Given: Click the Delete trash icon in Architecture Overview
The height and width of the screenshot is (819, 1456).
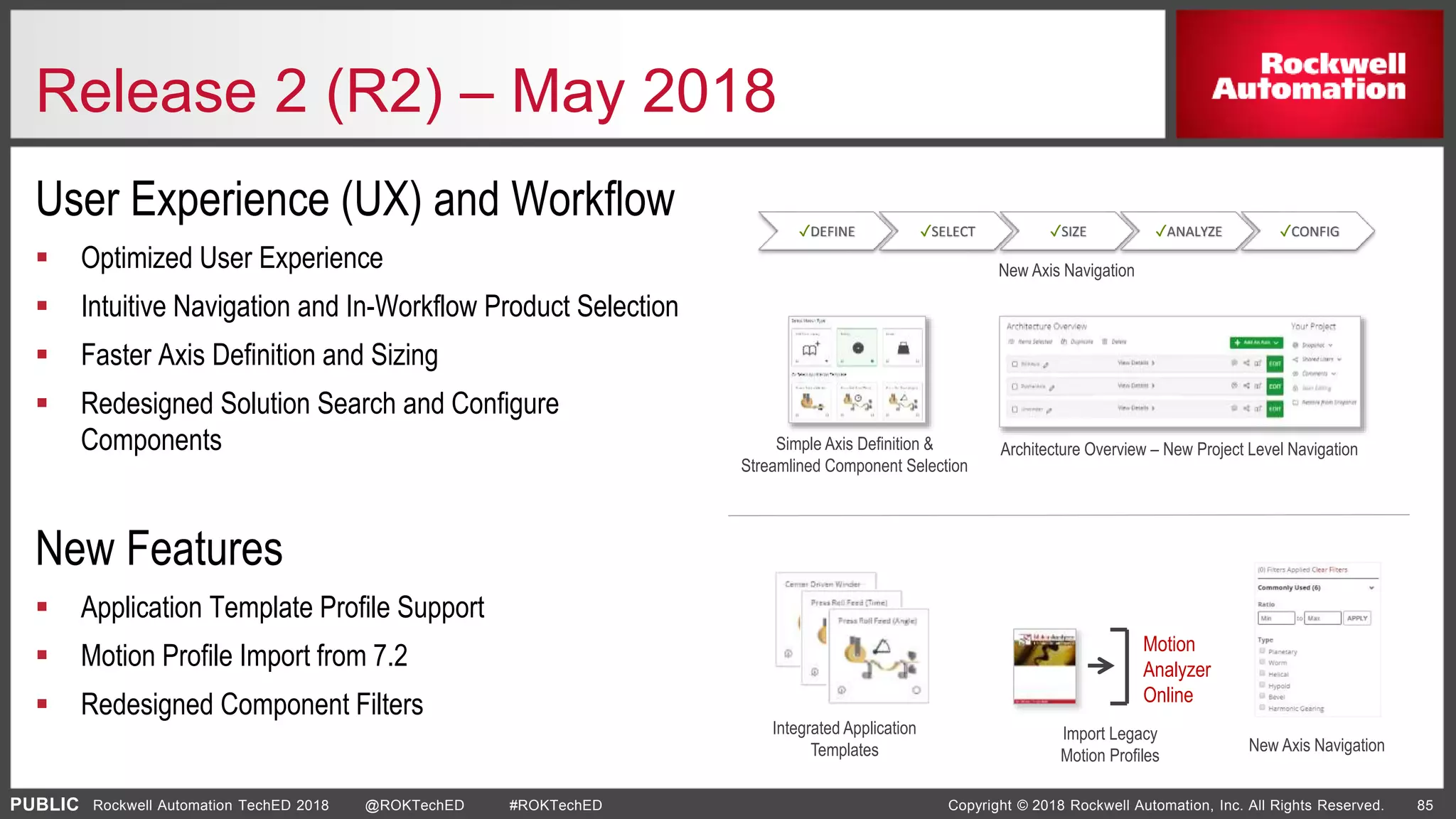Looking at the screenshot, I should pos(1105,341).
